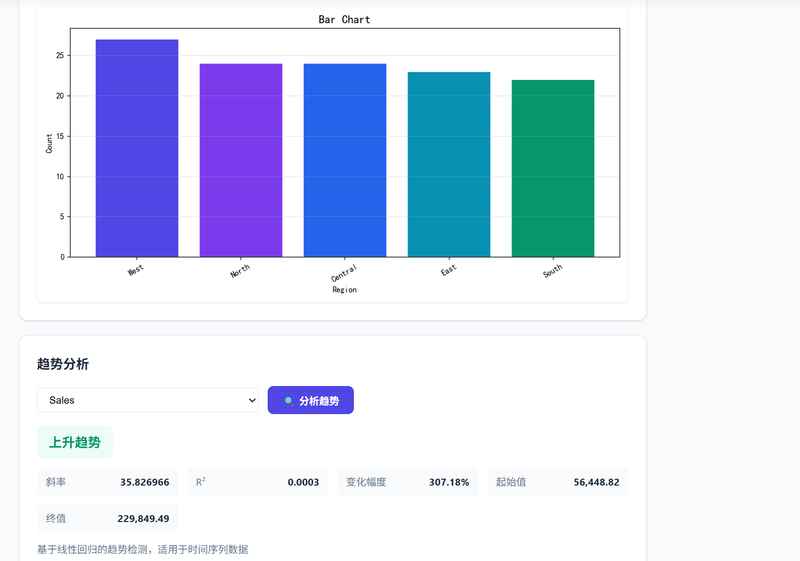Click the purple North bar
The image size is (800, 561).
(241, 160)
